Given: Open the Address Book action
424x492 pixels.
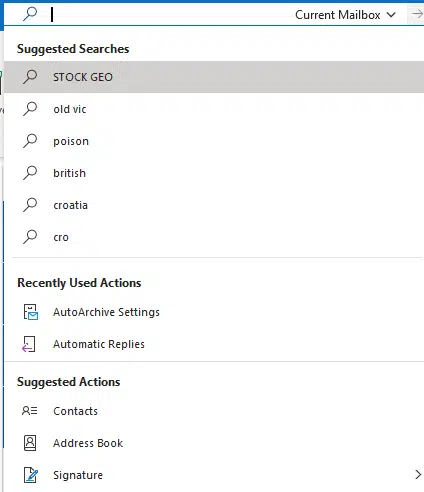Looking at the screenshot, I should click(214, 443).
